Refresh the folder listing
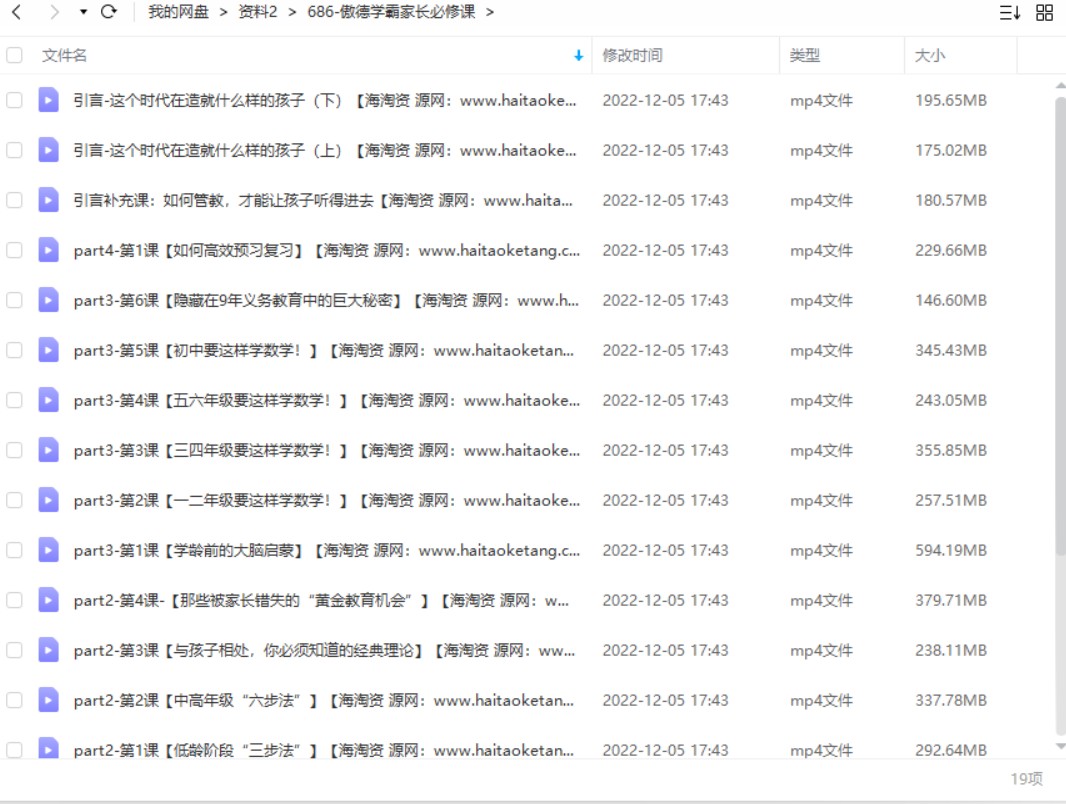Screen dimensions: 1066x804 point(109,12)
